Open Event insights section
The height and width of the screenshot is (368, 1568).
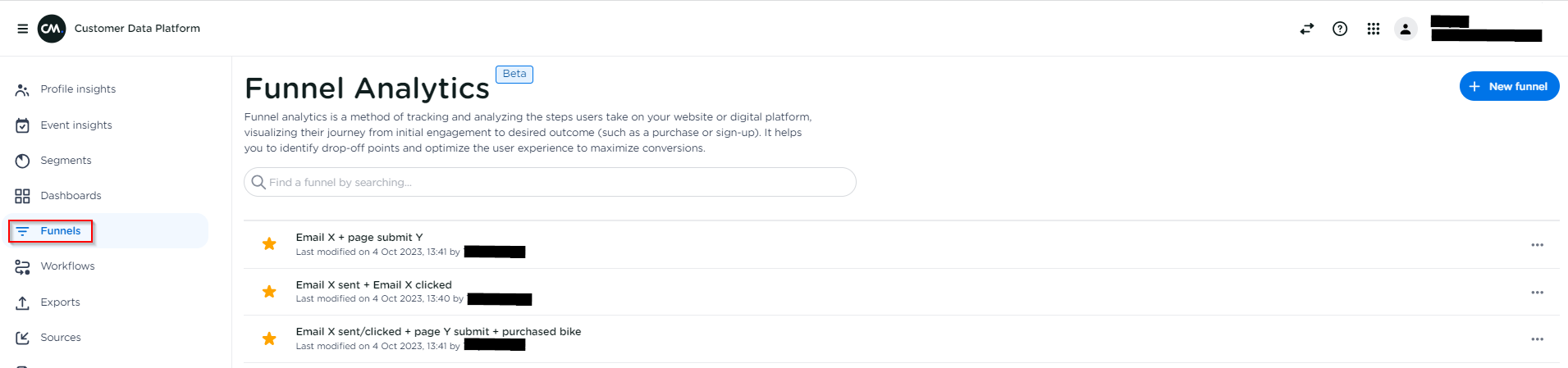click(x=76, y=125)
